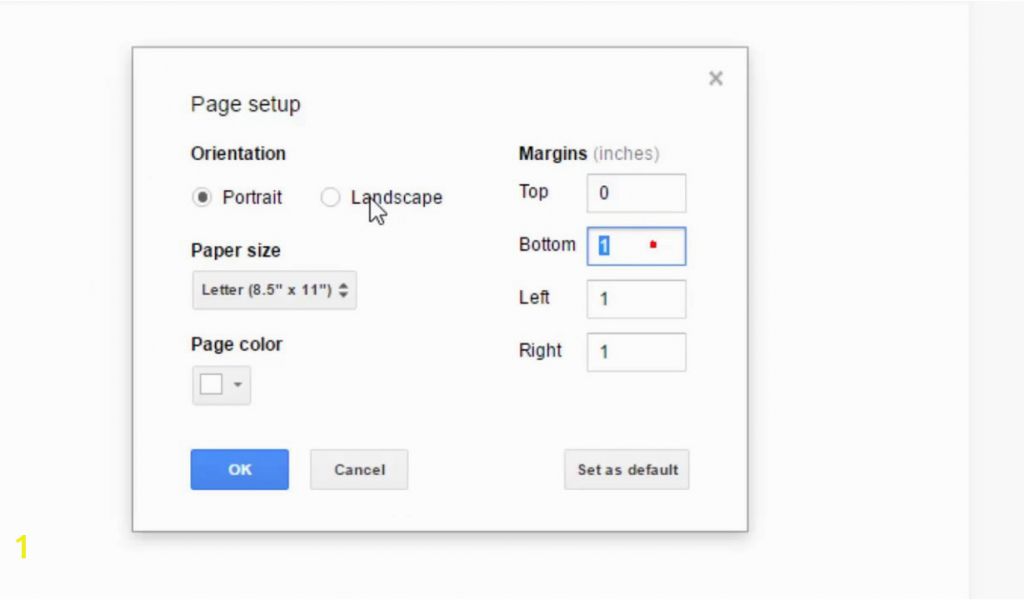Click the white Page color swatch
Viewport: 1024px width, 600px height.
211,385
